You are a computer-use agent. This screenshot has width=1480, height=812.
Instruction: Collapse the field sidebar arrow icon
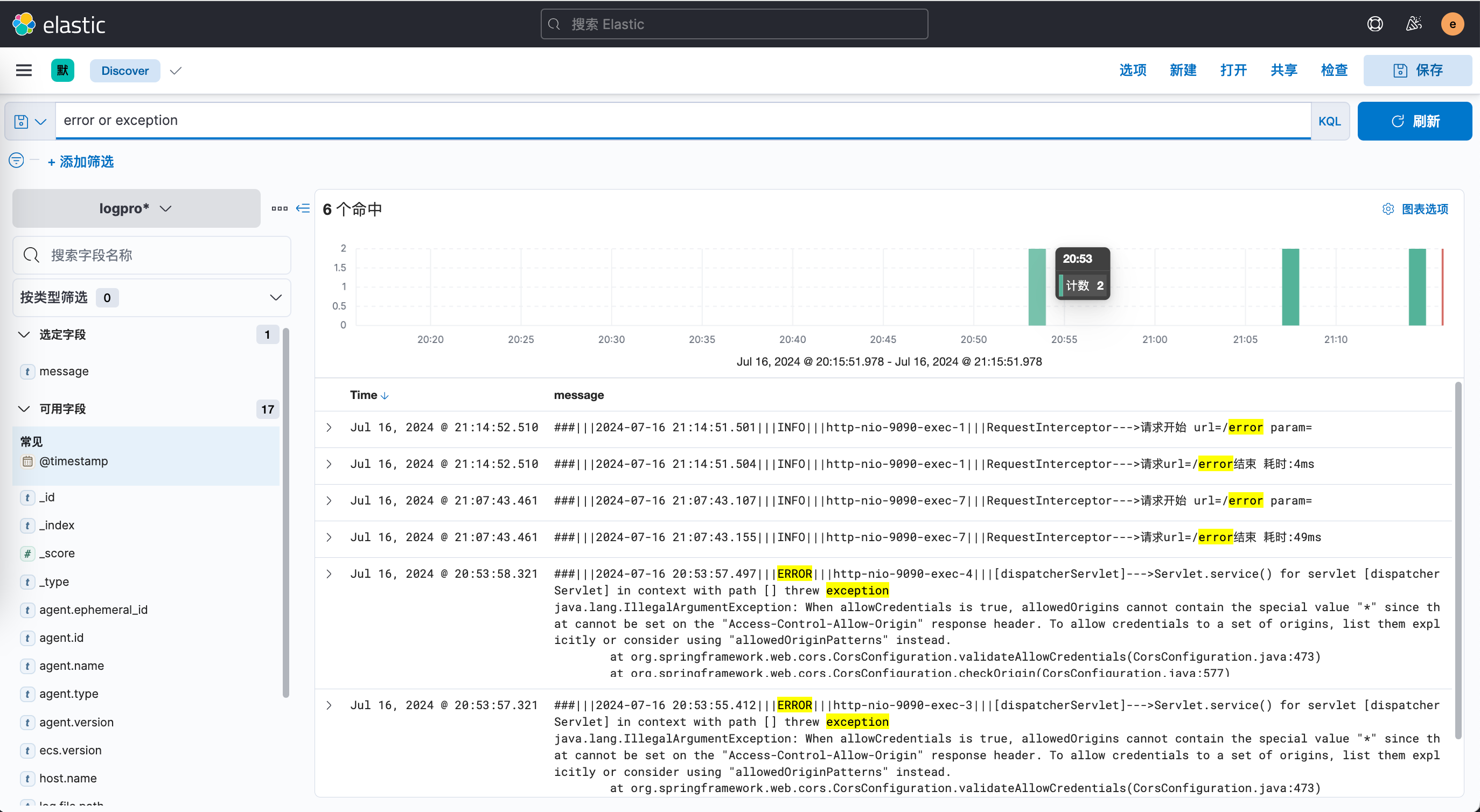(303, 208)
